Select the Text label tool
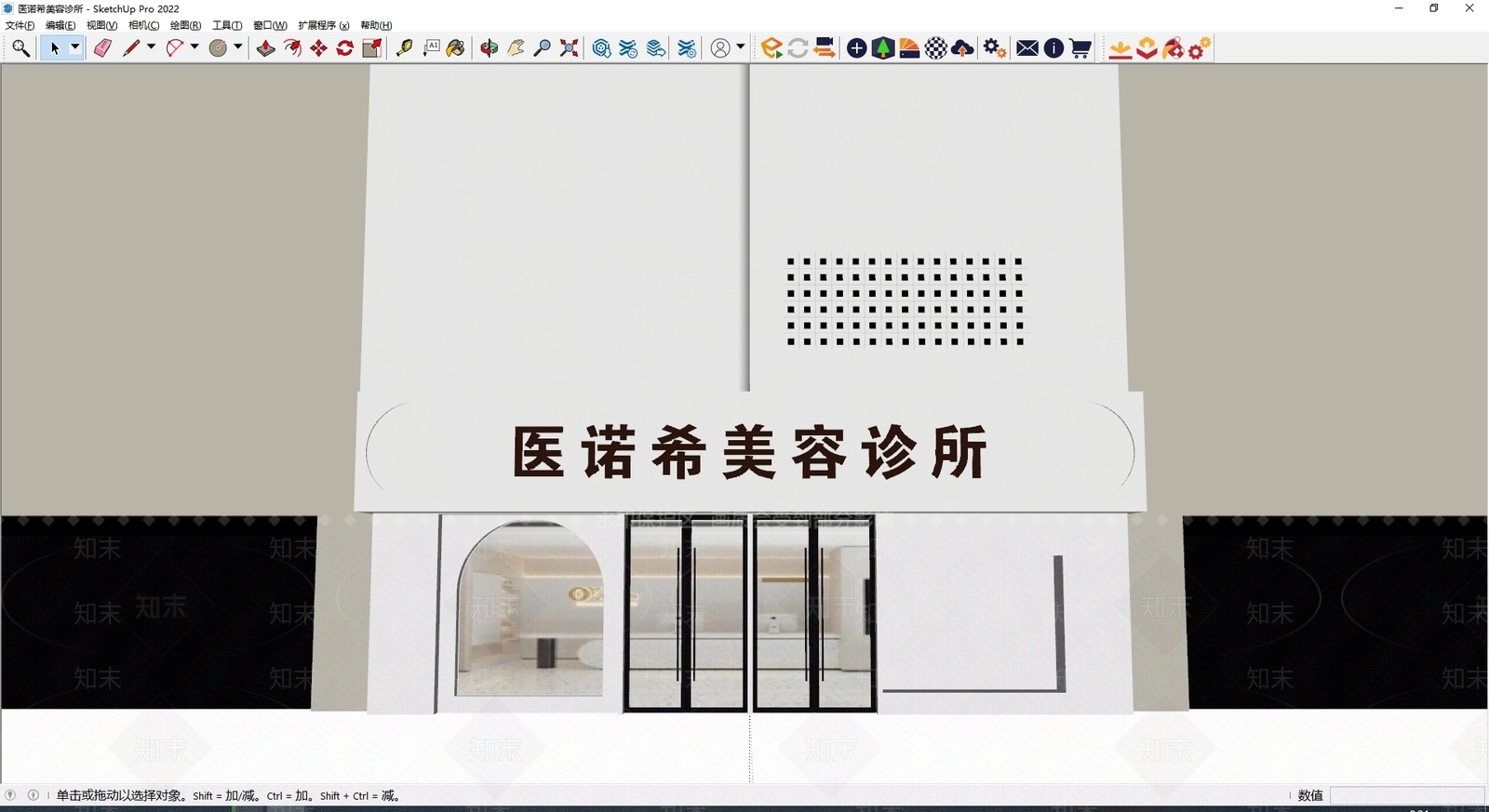The height and width of the screenshot is (812, 1489). click(x=431, y=48)
